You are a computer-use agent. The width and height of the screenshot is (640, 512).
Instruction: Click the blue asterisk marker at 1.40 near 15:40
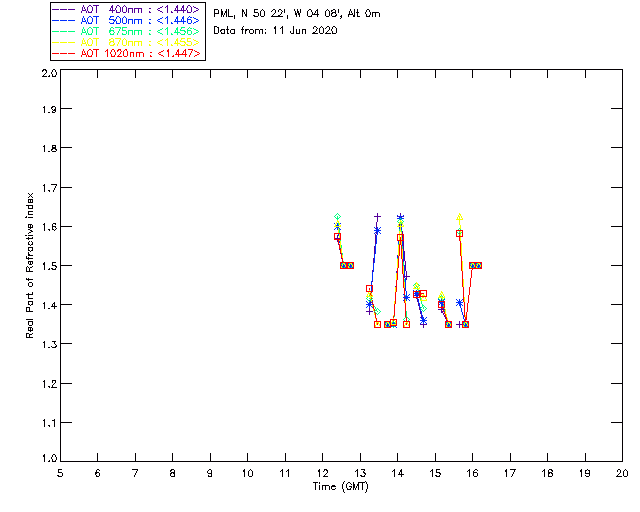[460, 303]
